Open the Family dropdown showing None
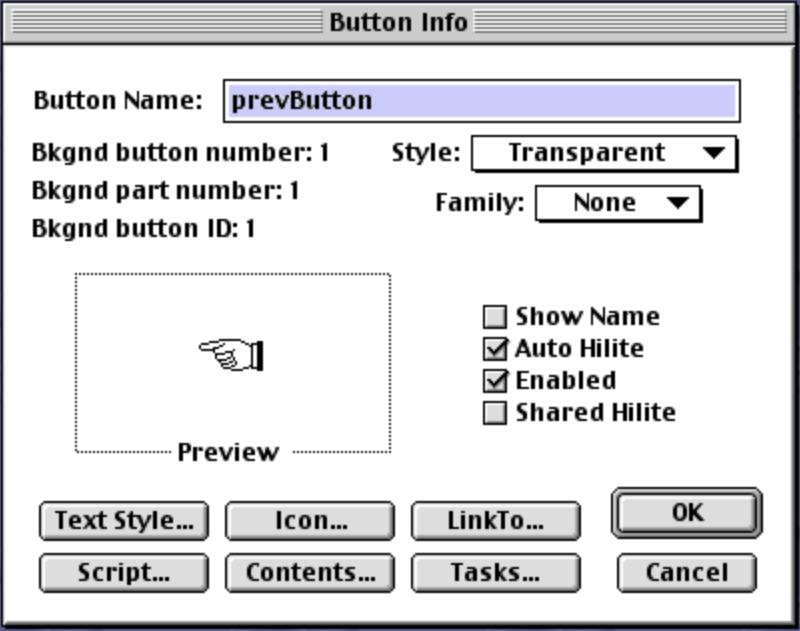The image size is (800, 631). tap(615, 202)
